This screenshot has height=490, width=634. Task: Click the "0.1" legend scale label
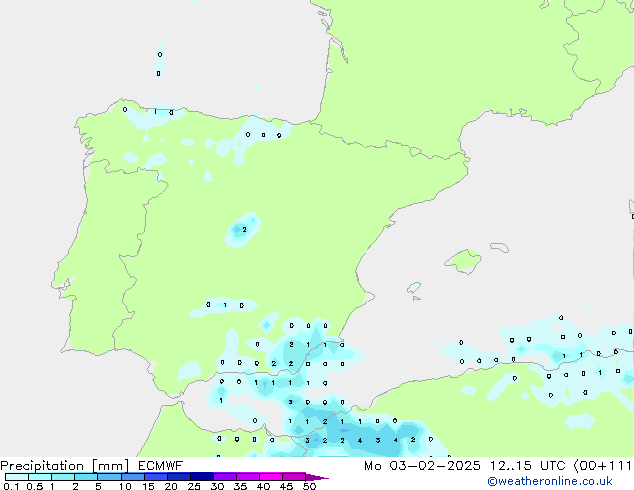11,486
